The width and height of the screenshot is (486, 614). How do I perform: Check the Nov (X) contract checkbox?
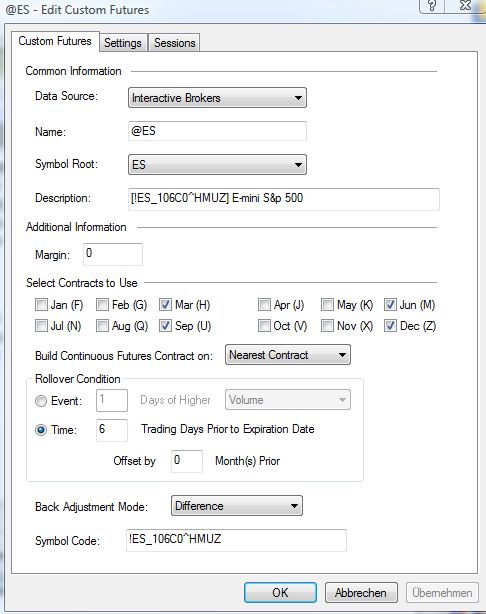point(327,325)
